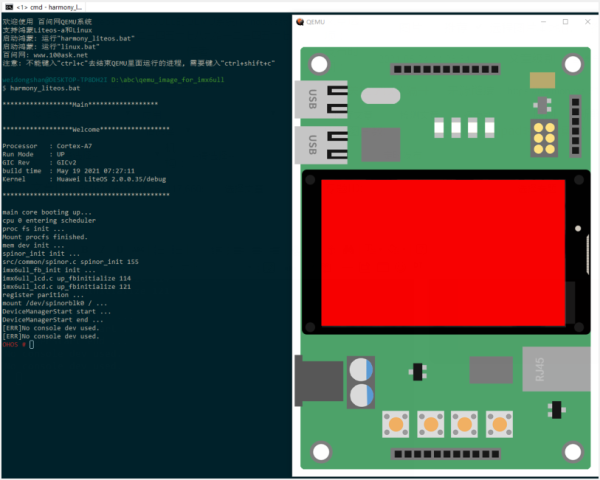This screenshot has height=480, width=600.
Task: Click the 'harmony_liteos.bat' command line
Action: (42, 88)
